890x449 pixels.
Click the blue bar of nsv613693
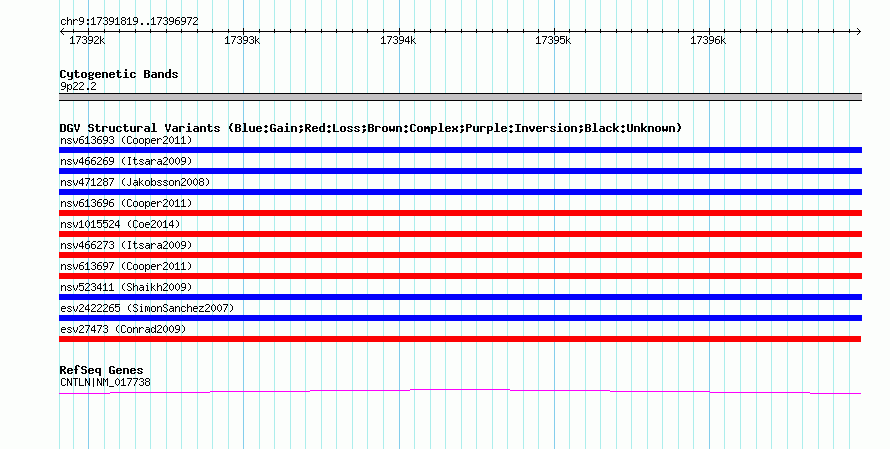[x=460, y=150]
